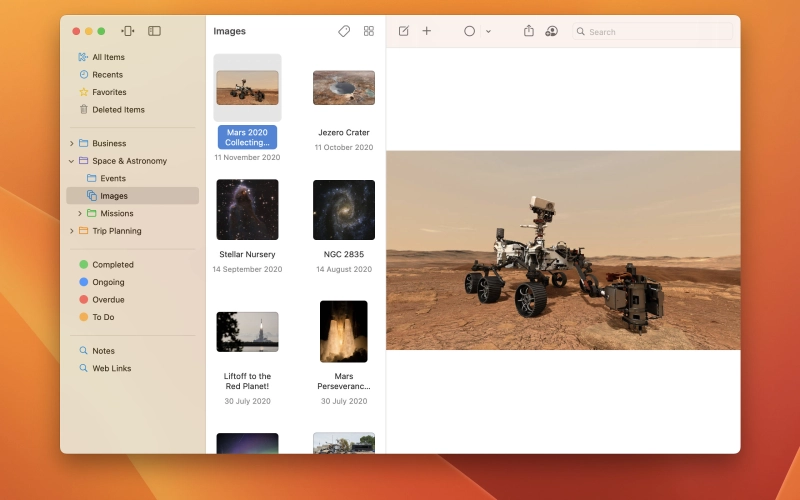This screenshot has width=800, height=500.
Task: Click the plus add item icon
Action: tap(427, 31)
